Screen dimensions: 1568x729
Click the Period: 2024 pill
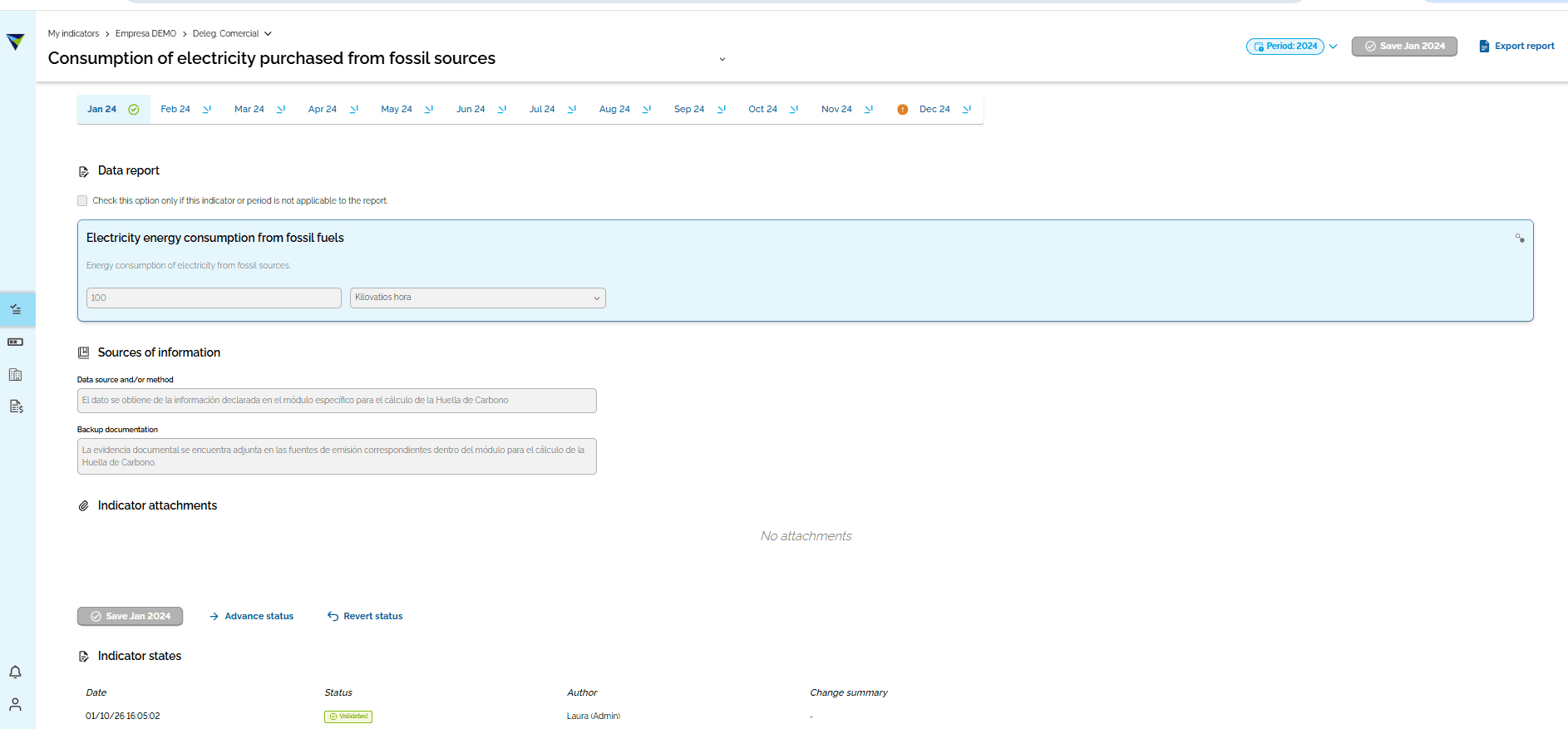click(x=1285, y=47)
